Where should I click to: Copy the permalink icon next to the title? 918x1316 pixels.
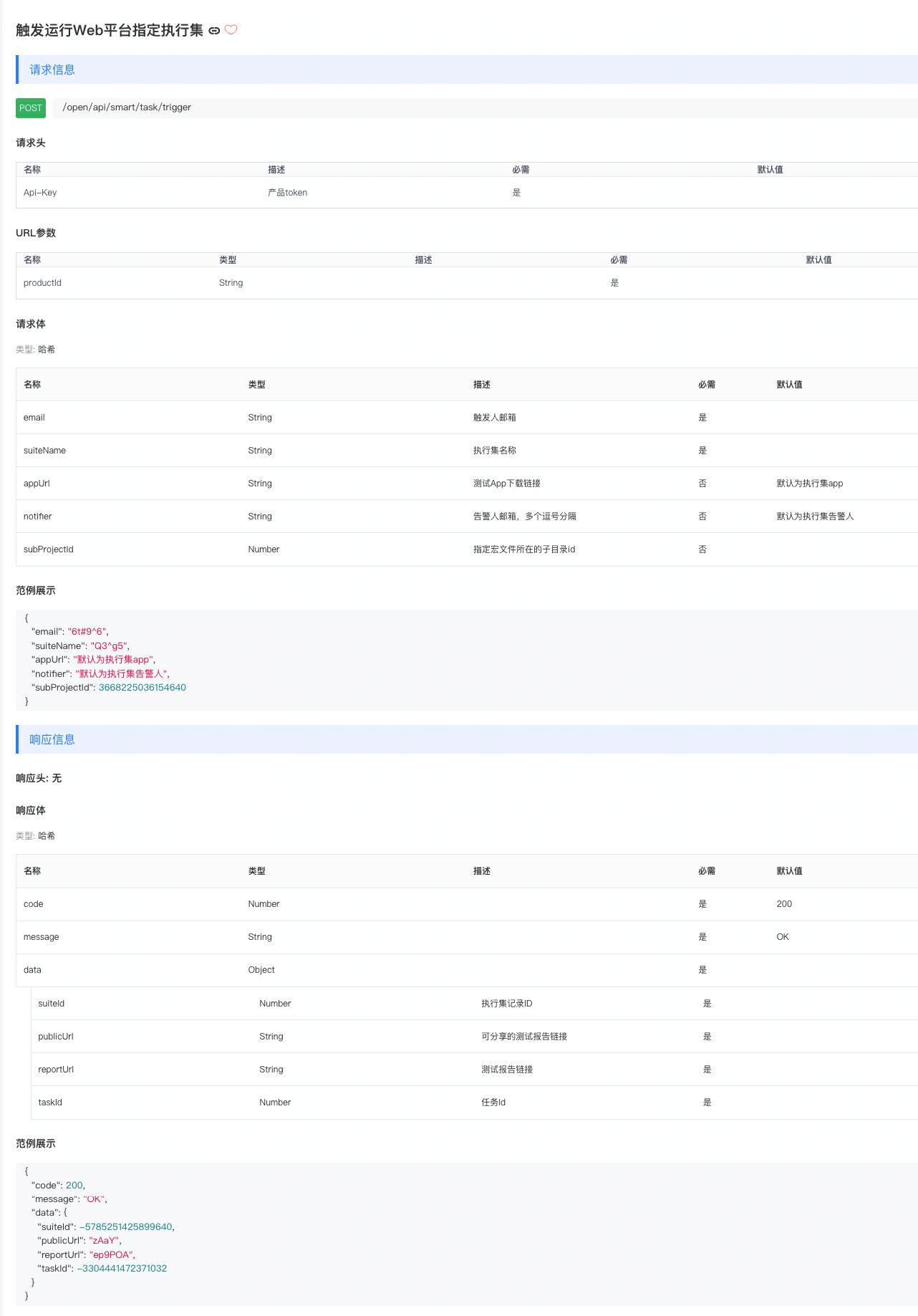pyautogui.click(x=214, y=31)
